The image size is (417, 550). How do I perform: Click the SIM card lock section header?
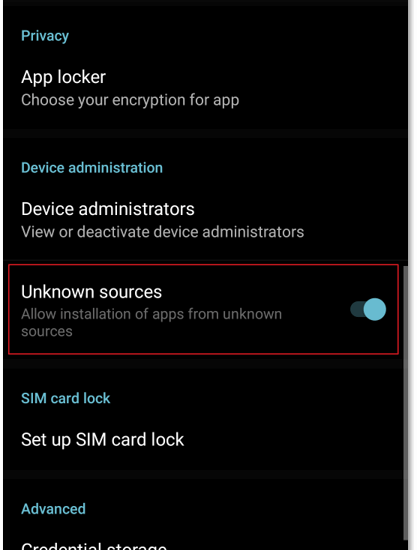(66, 398)
